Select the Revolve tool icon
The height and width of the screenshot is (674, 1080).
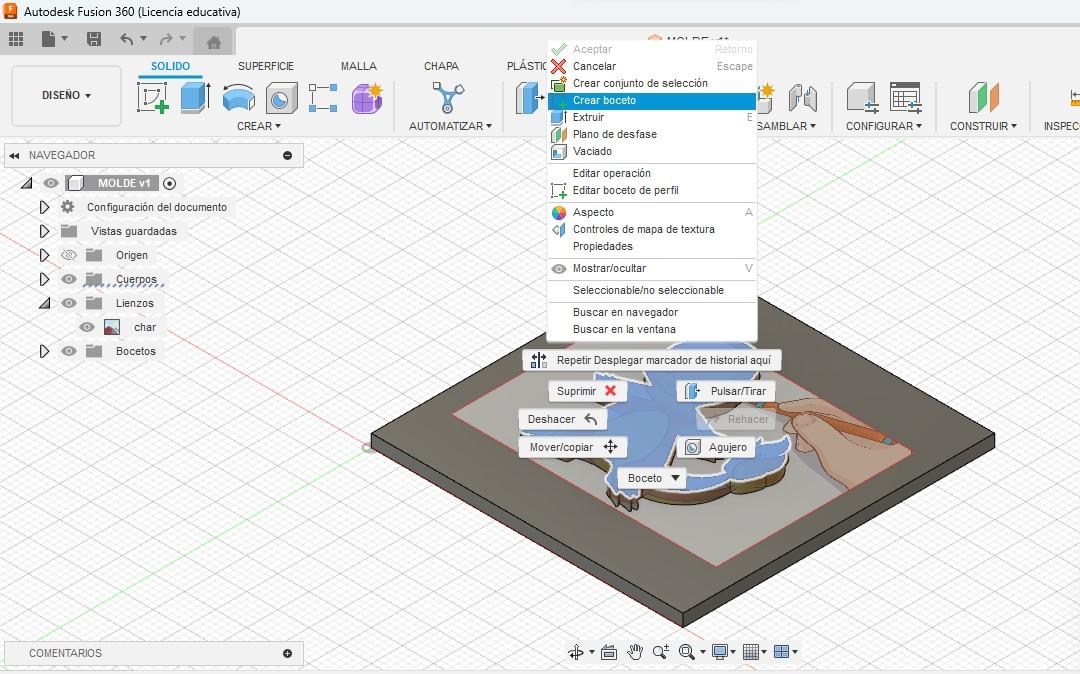(x=239, y=98)
